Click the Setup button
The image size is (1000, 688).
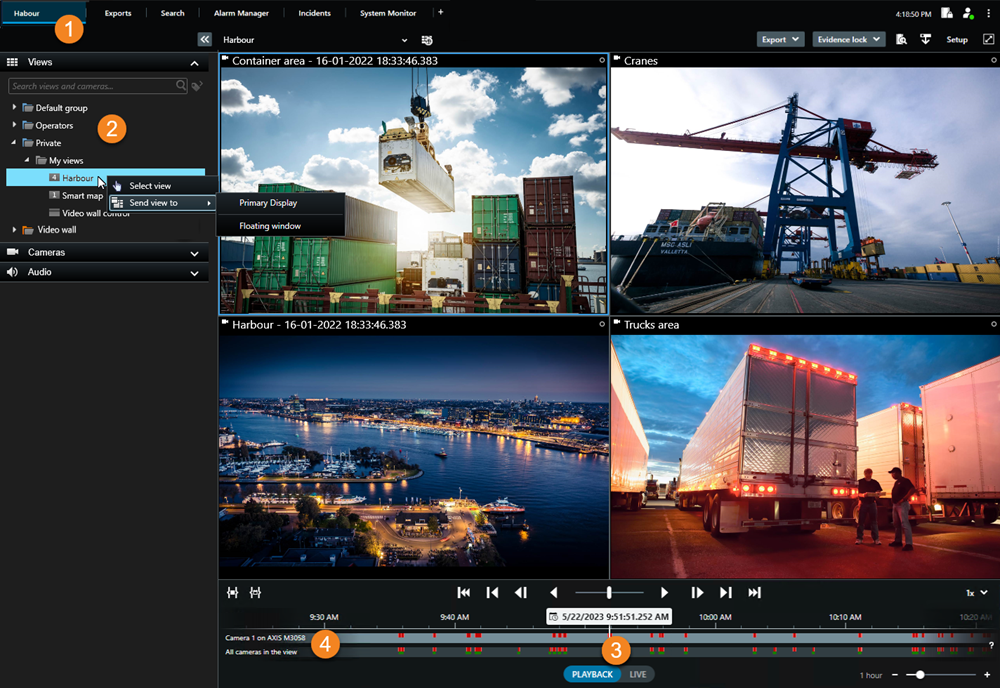pyautogui.click(x=957, y=40)
